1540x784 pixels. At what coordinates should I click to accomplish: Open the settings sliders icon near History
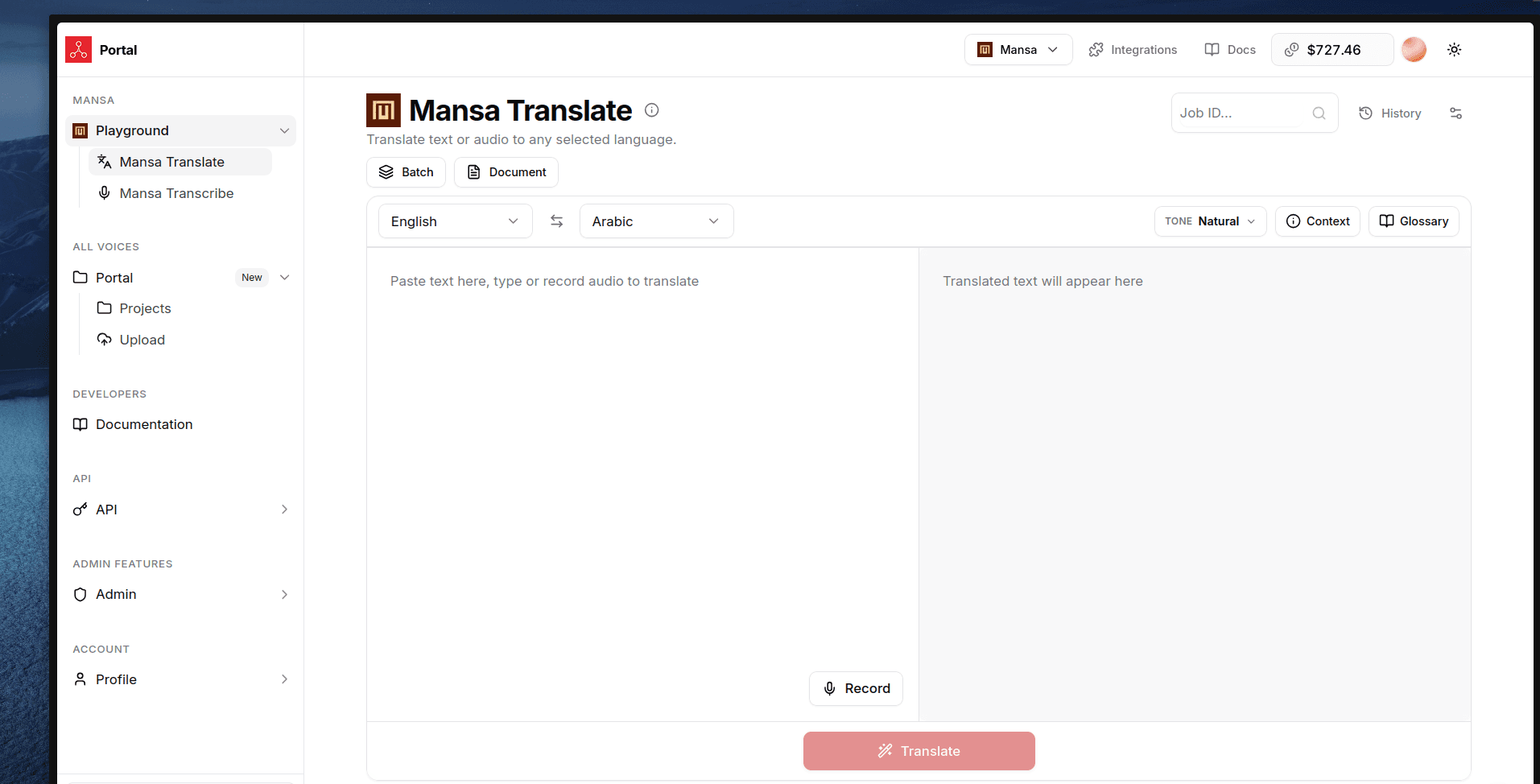click(1455, 113)
